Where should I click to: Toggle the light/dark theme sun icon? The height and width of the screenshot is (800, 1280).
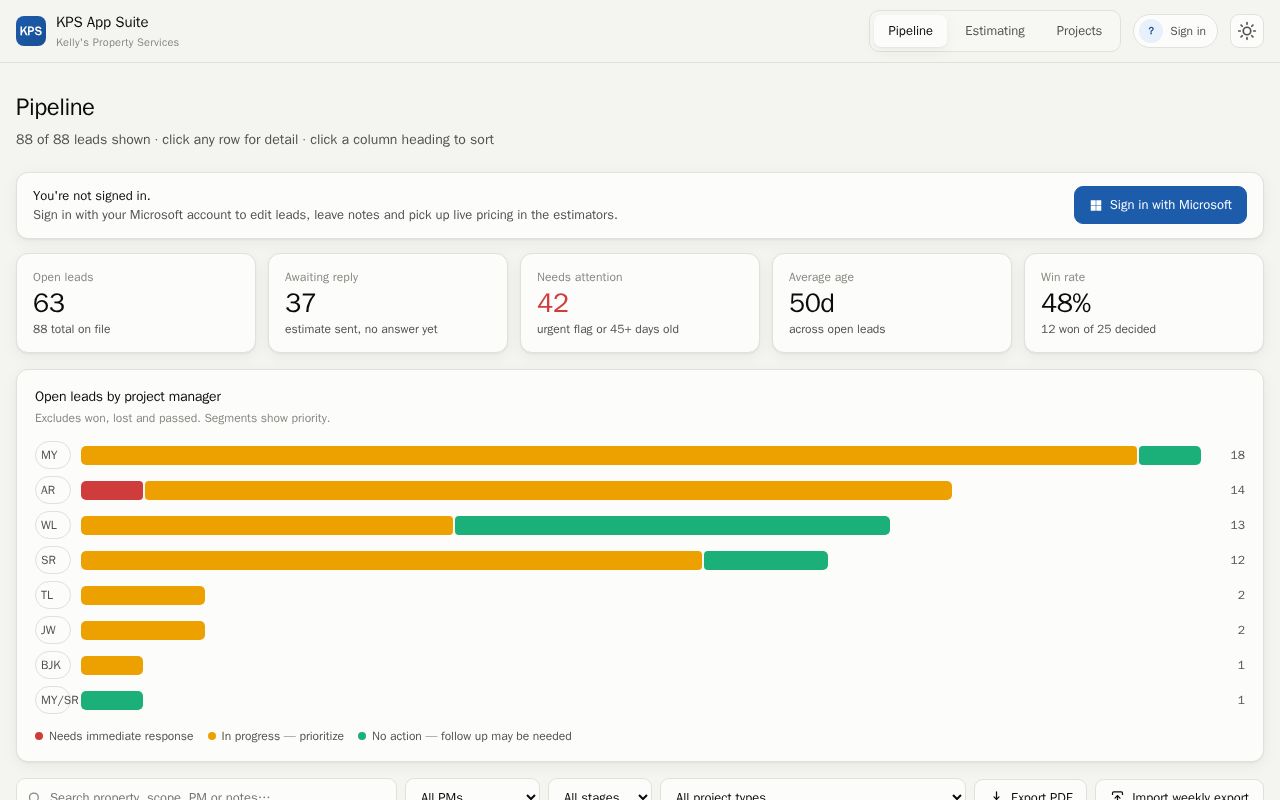[x=1247, y=31]
